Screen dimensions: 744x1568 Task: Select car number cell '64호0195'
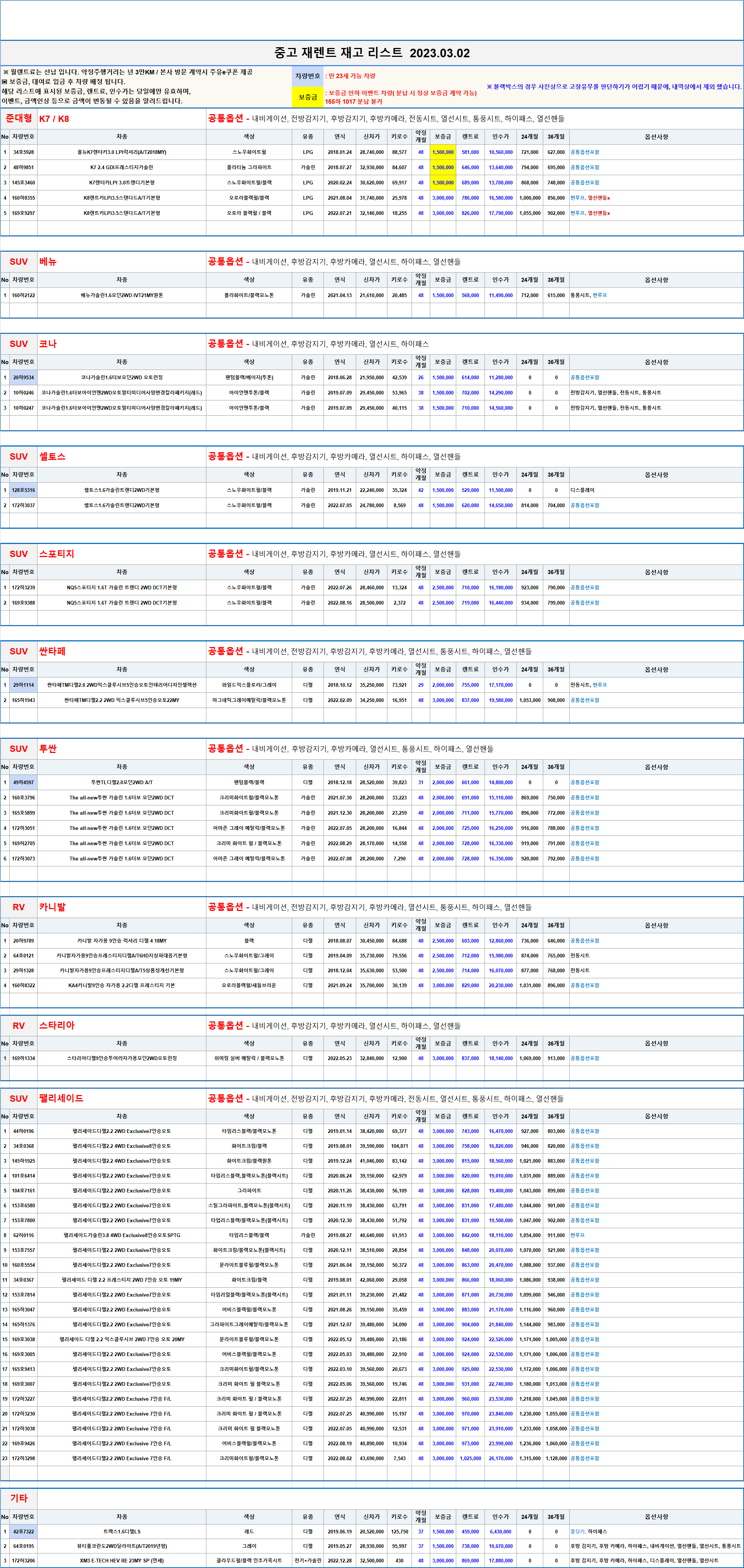(x=24, y=1545)
